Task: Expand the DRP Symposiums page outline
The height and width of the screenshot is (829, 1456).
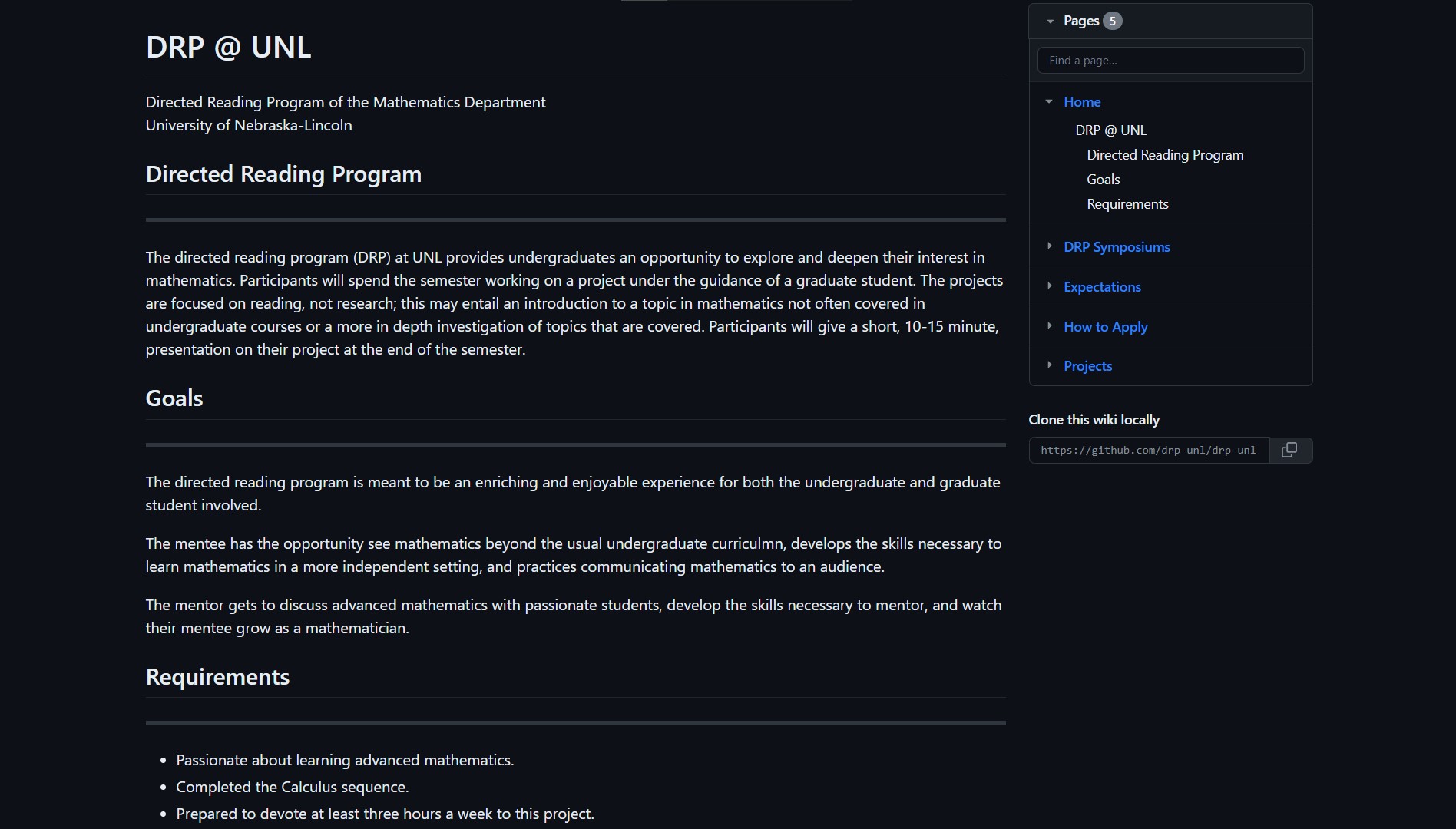Action: click(1049, 246)
